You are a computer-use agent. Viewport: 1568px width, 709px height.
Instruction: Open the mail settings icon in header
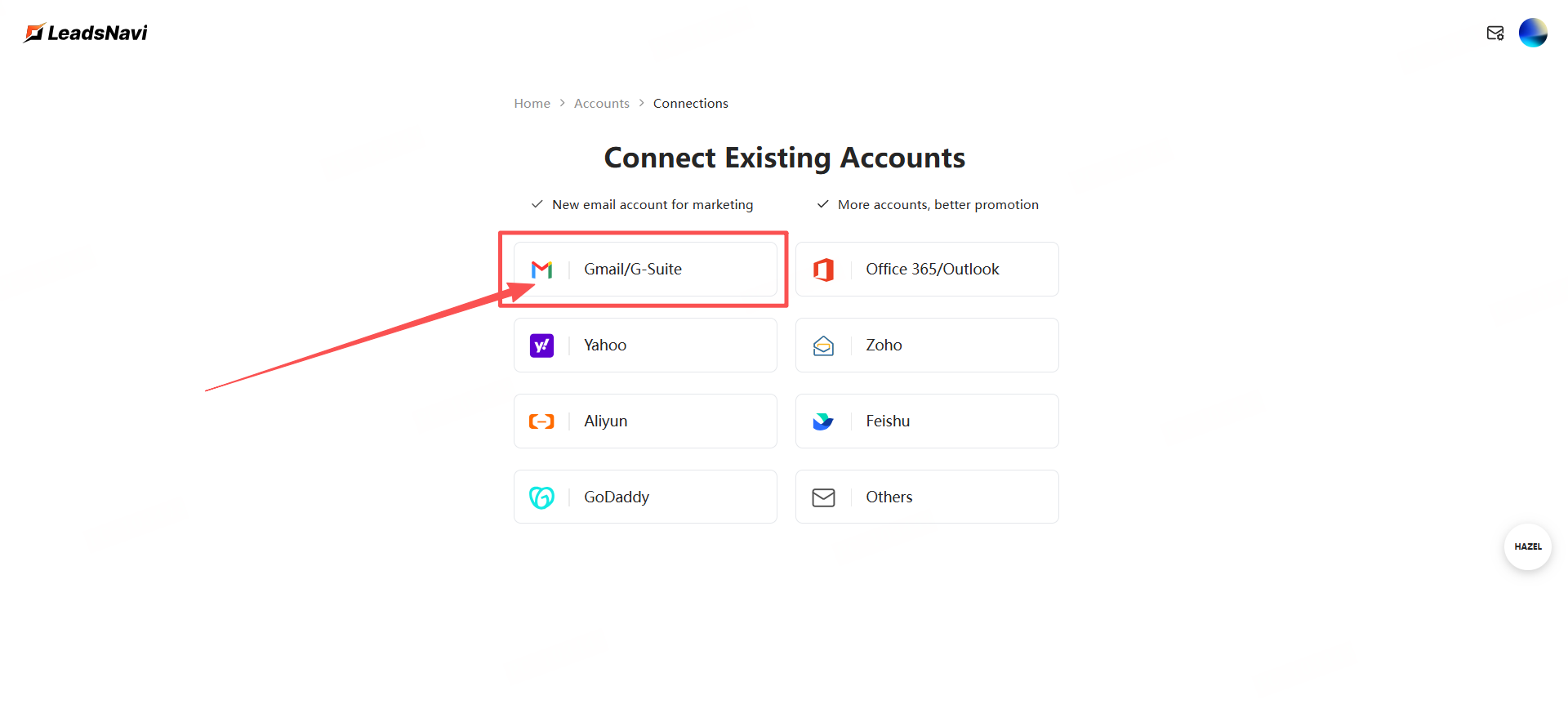(x=1495, y=33)
